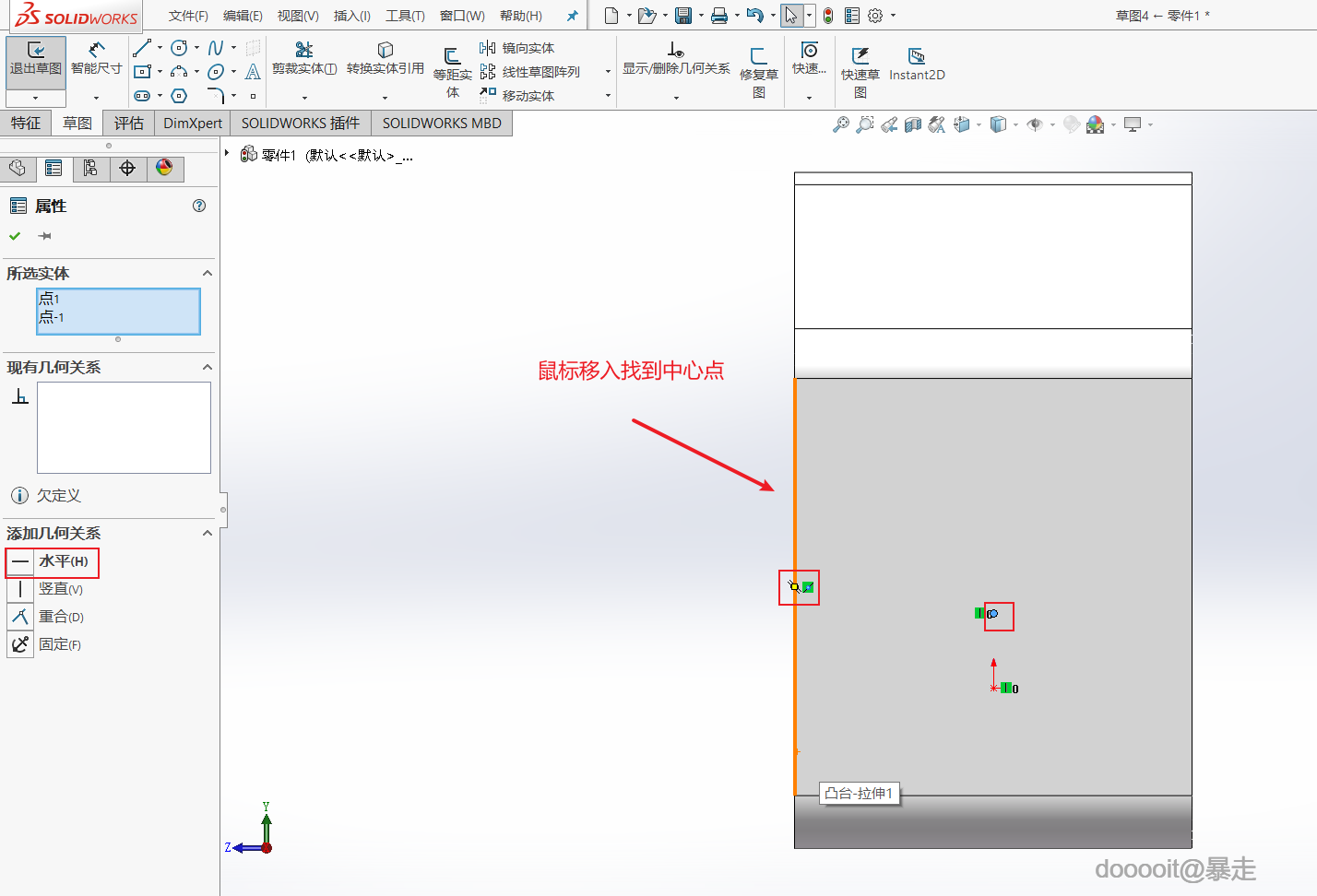Screen dimensions: 1317x896
Task: Toggle the keep-visible pushpin in 属性 panel
Action: coord(44,236)
